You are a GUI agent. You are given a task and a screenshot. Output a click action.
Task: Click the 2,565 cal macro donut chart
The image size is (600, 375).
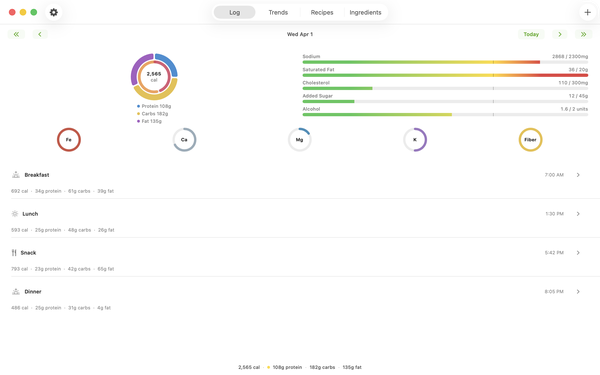click(x=154, y=77)
